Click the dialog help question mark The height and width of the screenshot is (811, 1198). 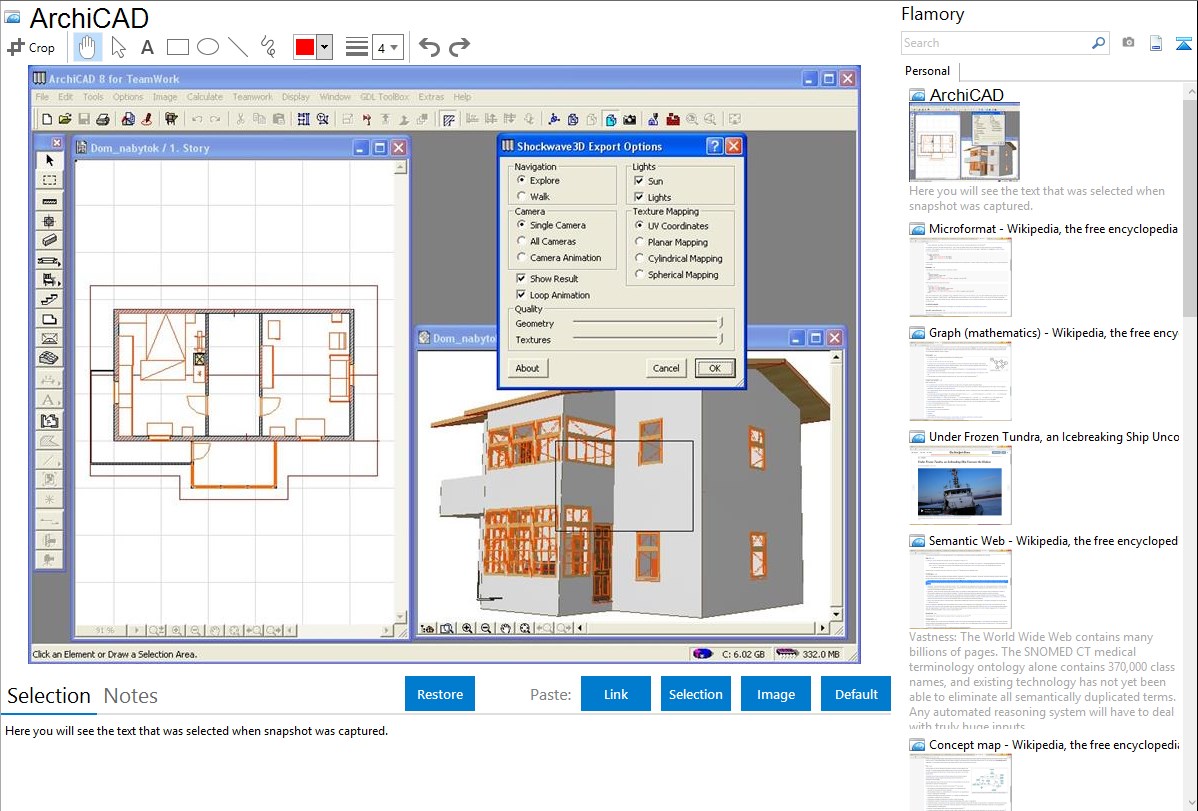[x=714, y=146]
